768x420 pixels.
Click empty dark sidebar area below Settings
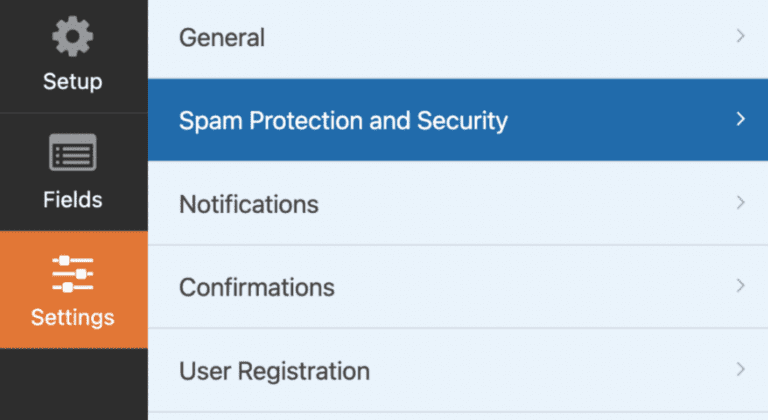click(x=72, y=385)
